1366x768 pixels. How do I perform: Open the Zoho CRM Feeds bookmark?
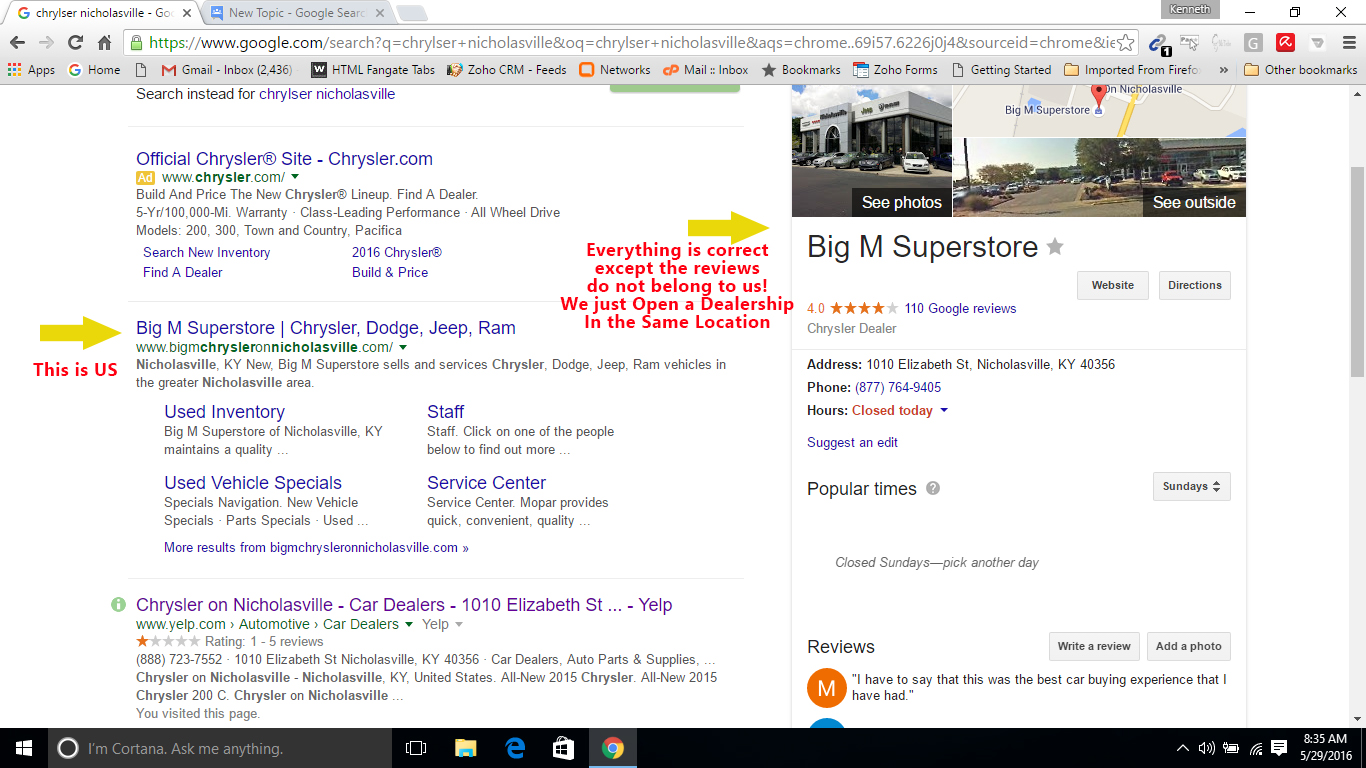coord(506,70)
